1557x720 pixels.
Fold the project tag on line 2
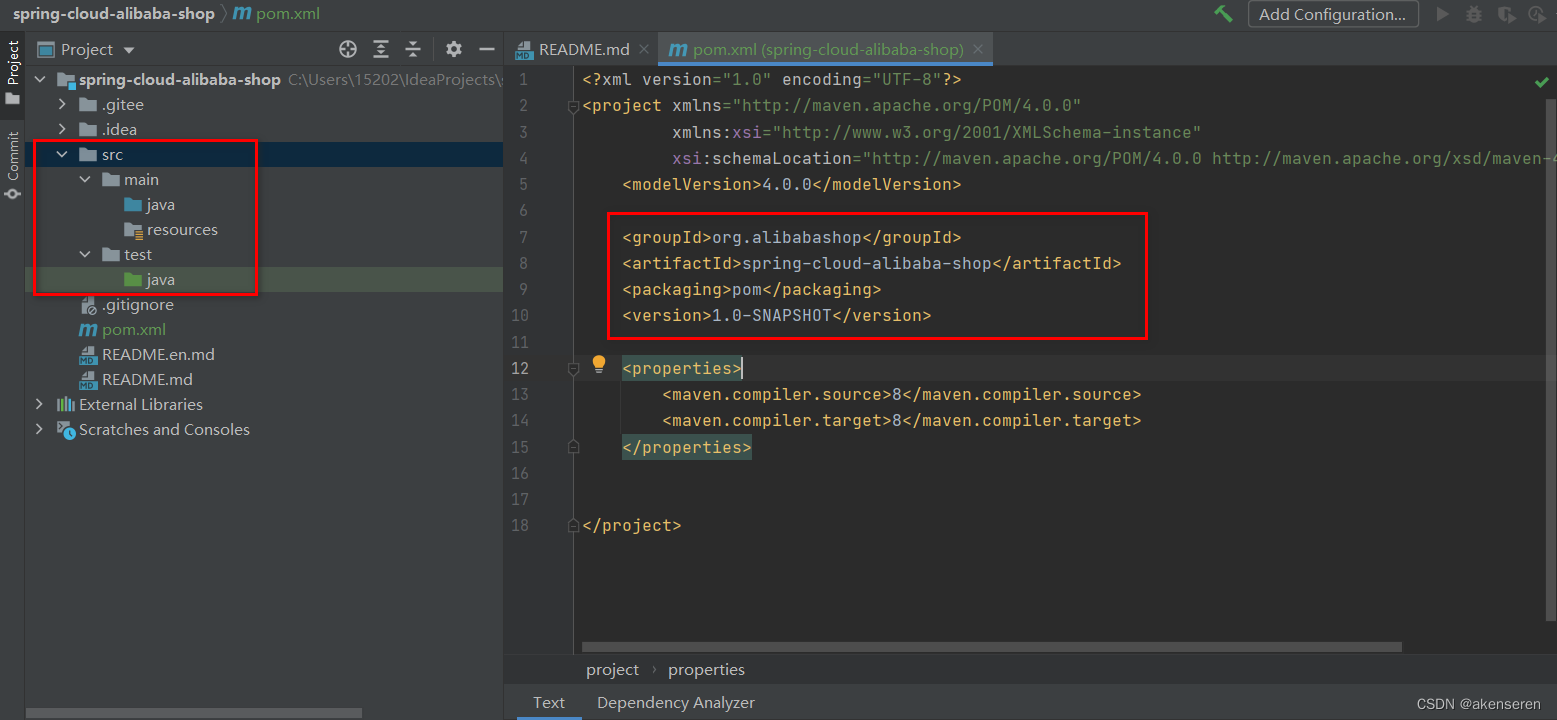573,106
